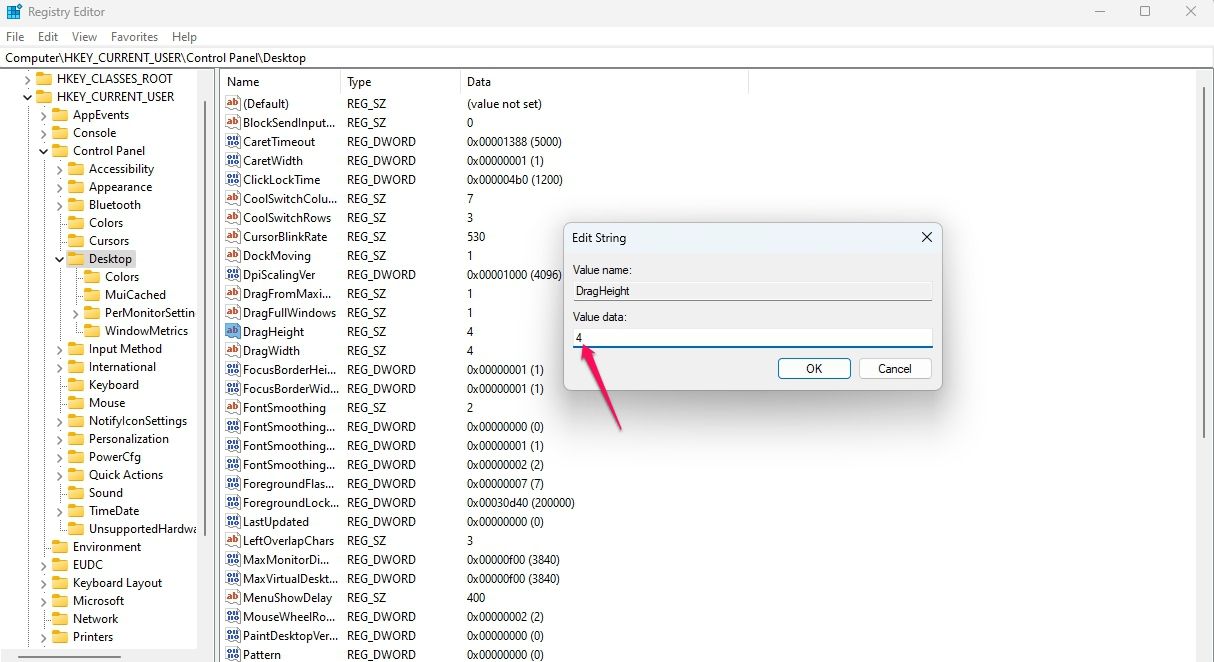The width and height of the screenshot is (1214, 662).
Task: Select the WindowMetrics folder icon
Action: pos(92,331)
